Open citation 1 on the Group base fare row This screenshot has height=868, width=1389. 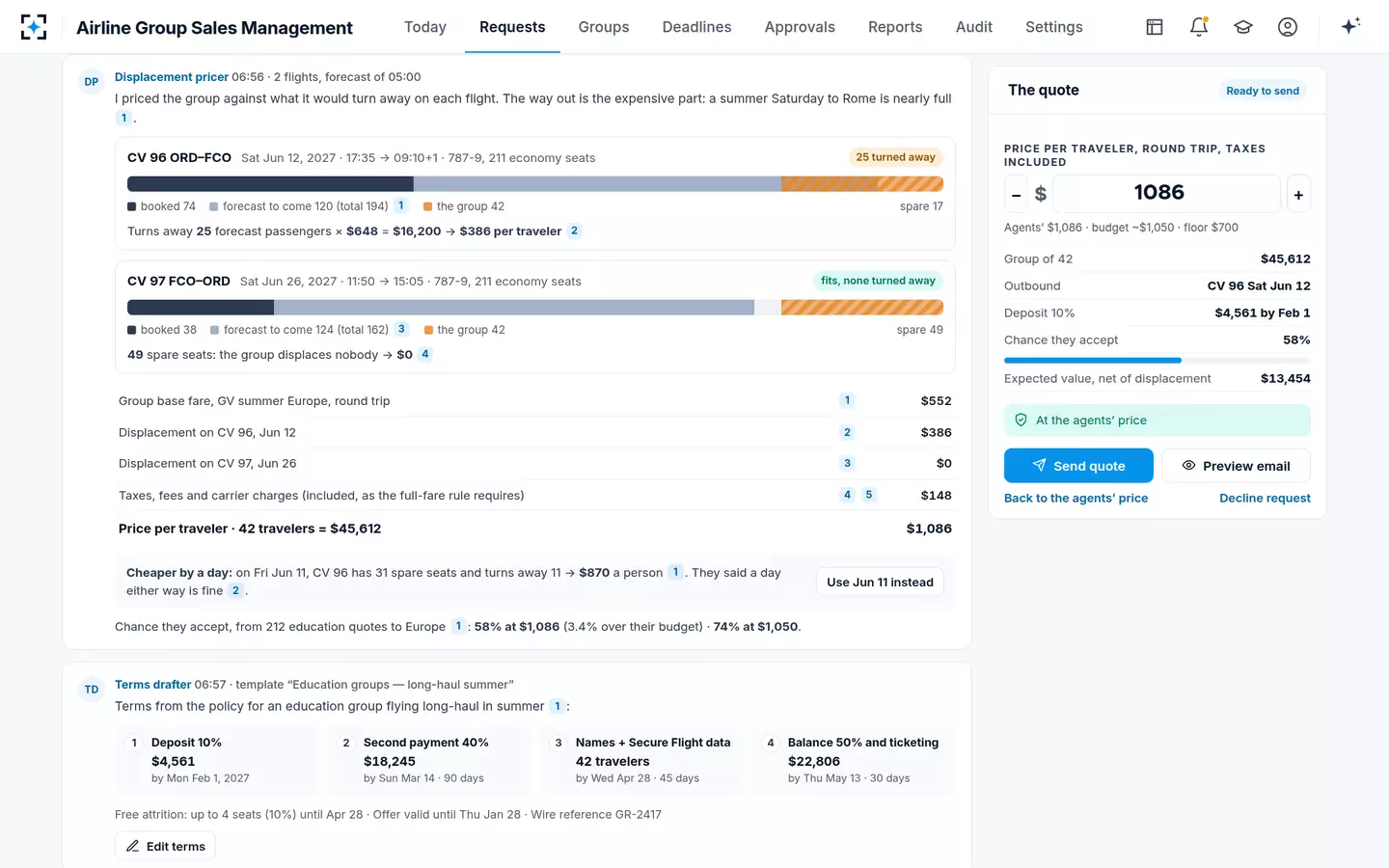coord(848,400)
